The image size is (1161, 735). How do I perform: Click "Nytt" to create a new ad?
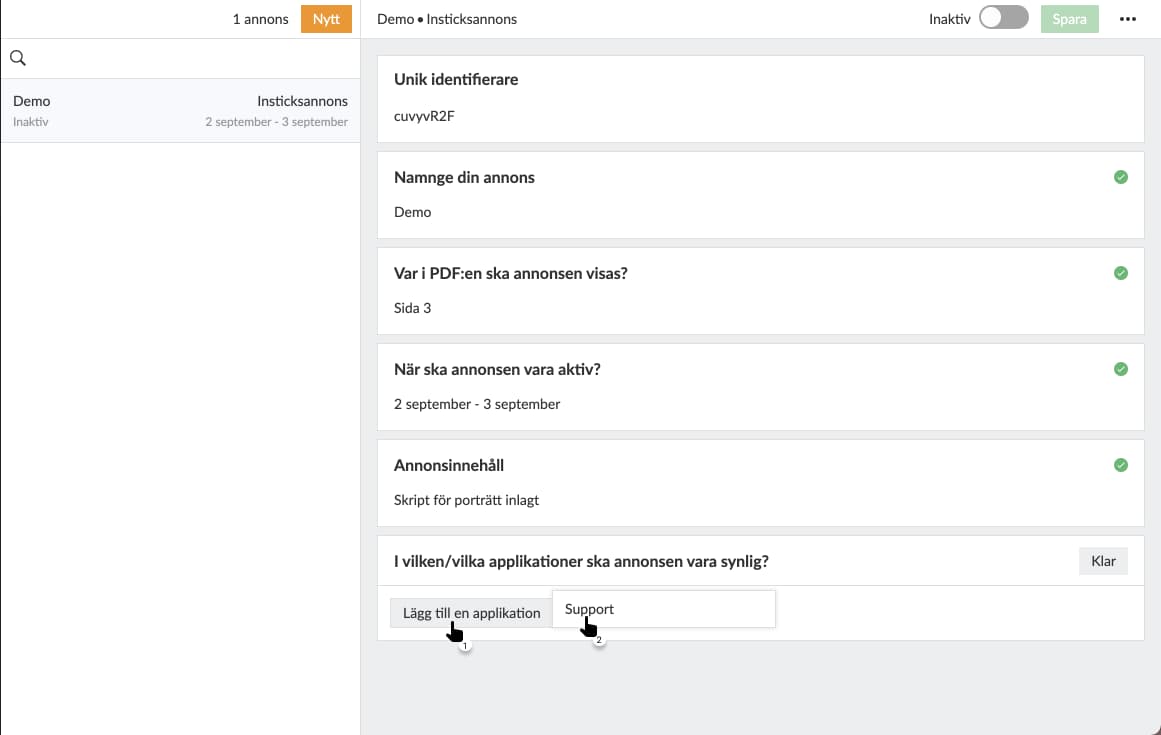click(326, 18)
